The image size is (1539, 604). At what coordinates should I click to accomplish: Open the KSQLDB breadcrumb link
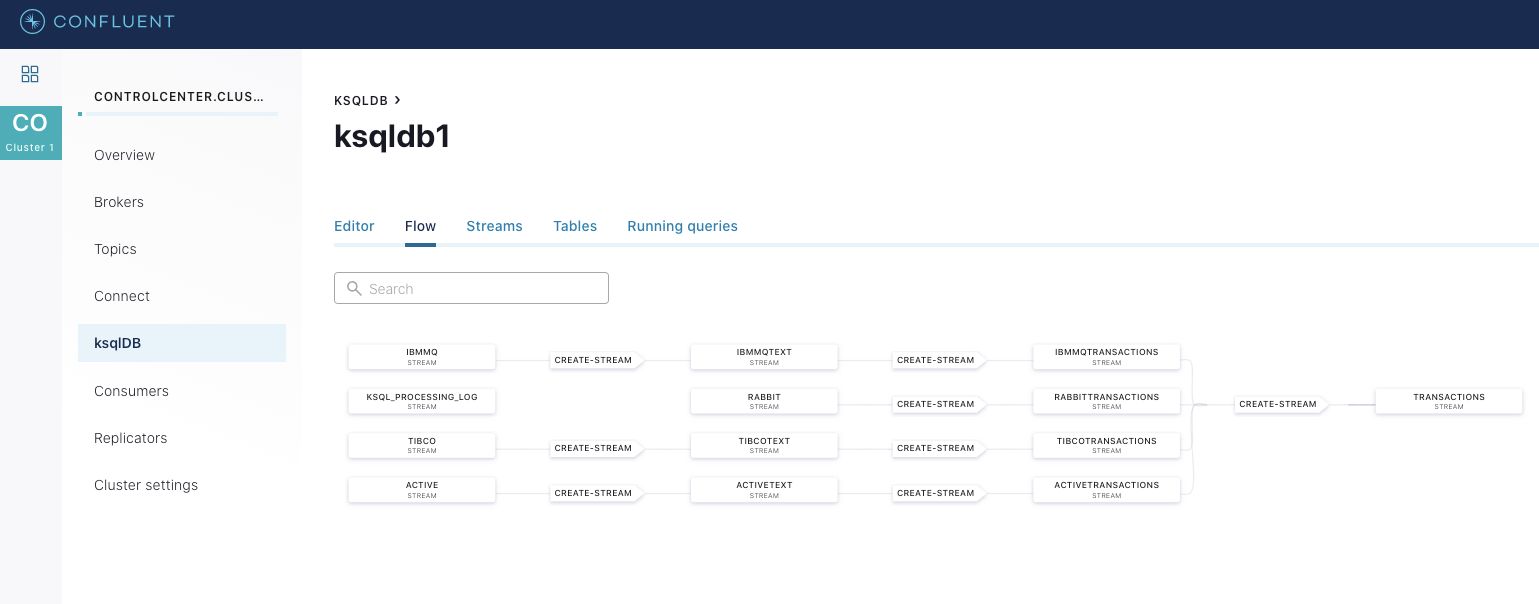point(361,100)
